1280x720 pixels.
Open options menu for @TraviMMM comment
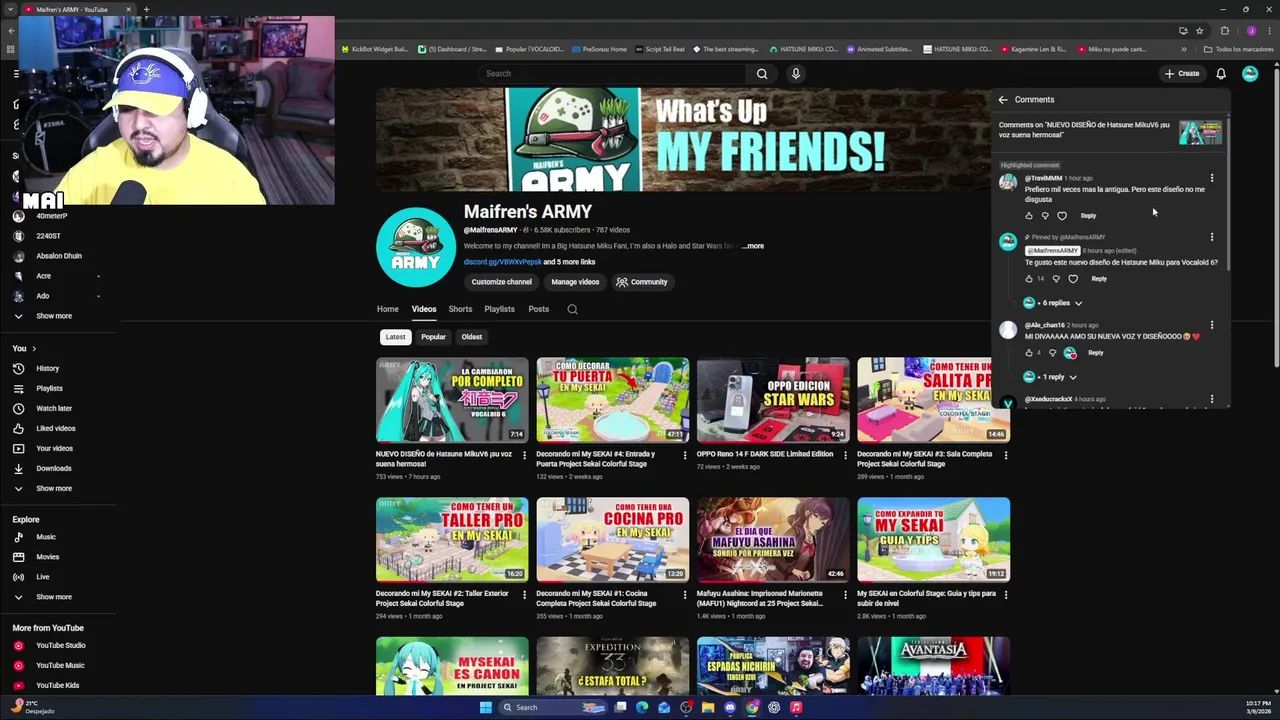point(1212,178)
